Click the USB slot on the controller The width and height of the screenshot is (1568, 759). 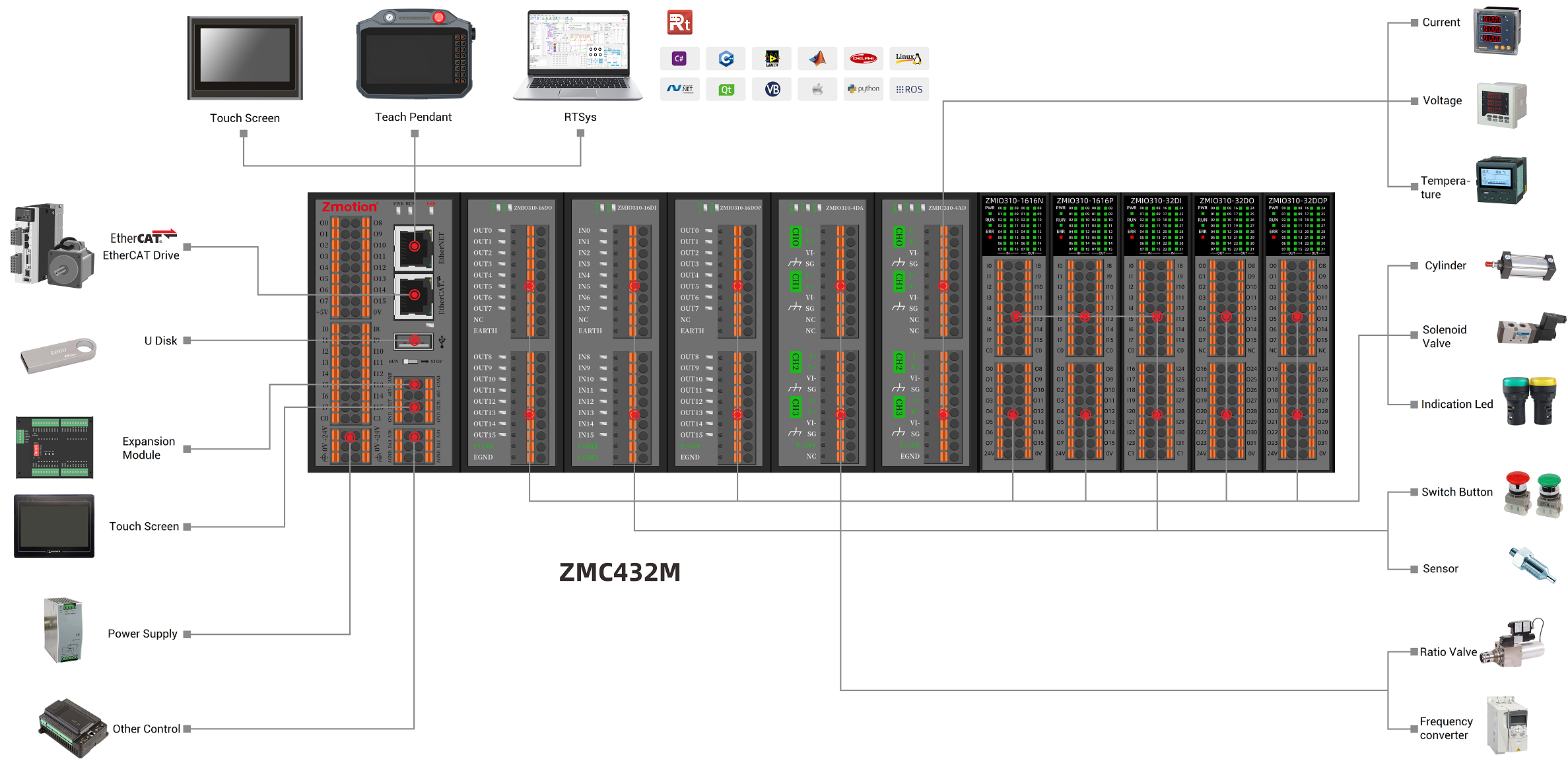tap(413, 341)
